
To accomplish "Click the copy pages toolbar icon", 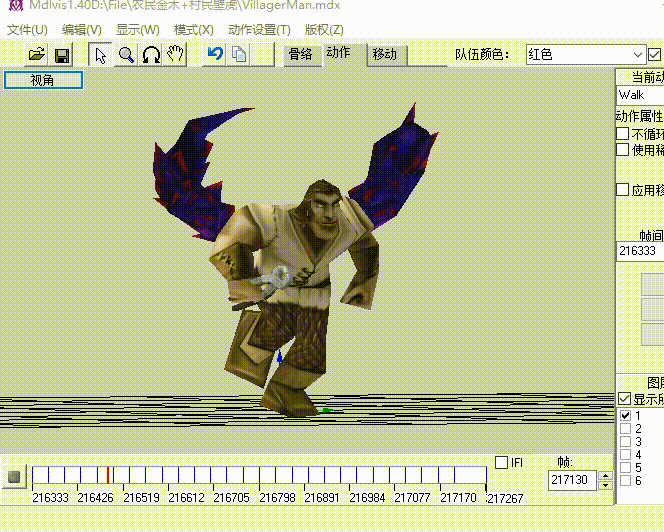I will tap(239, 55).
